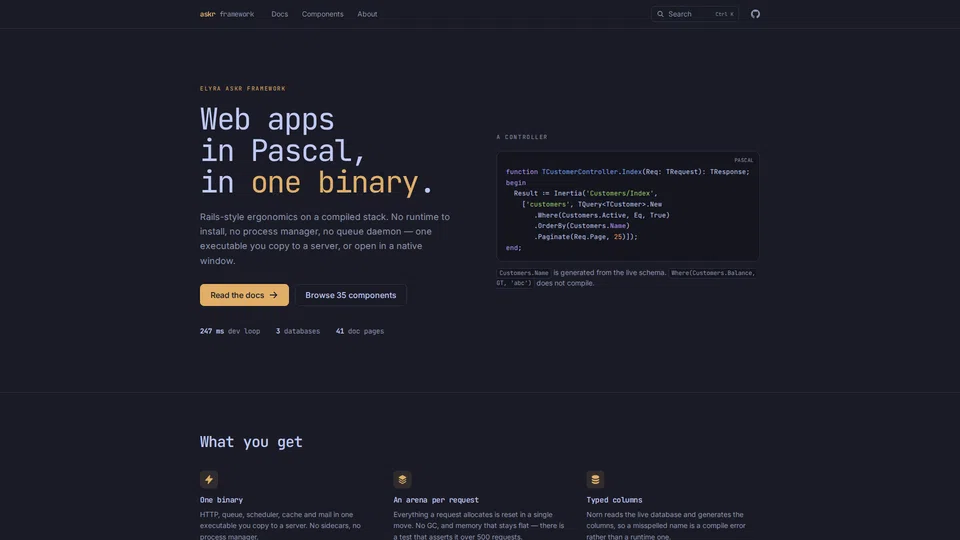
Task: Click the lightning bolt One binary icon
Action: point(209,479)
